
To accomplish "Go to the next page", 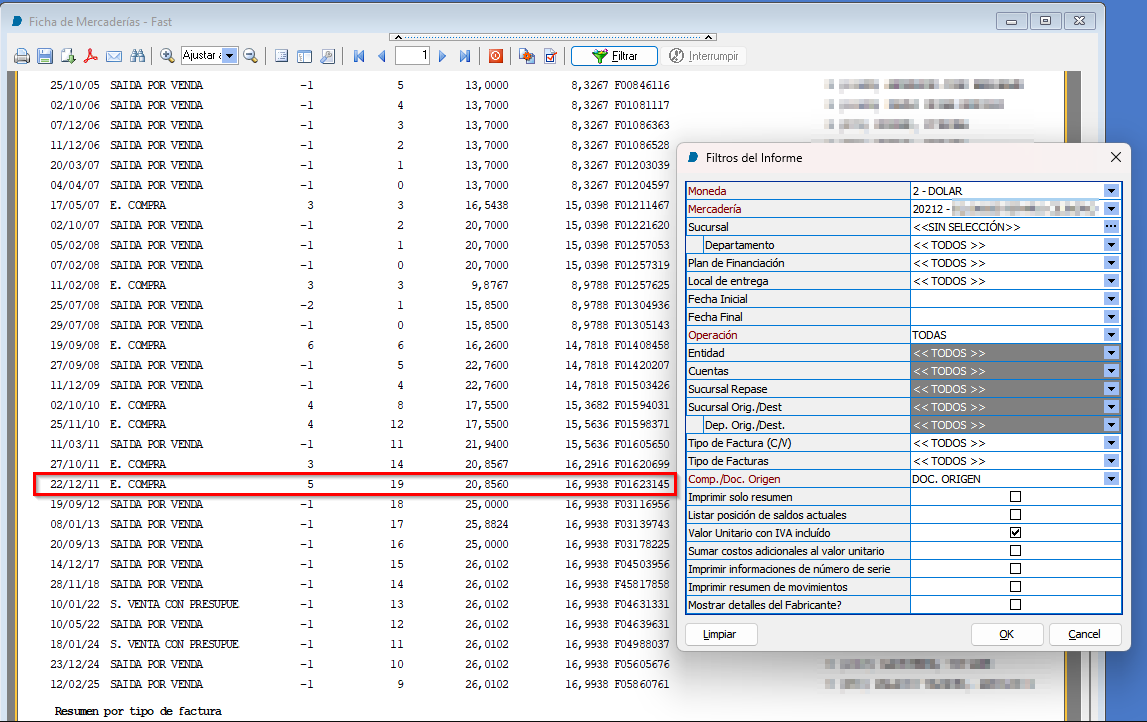I will point(442,56).
